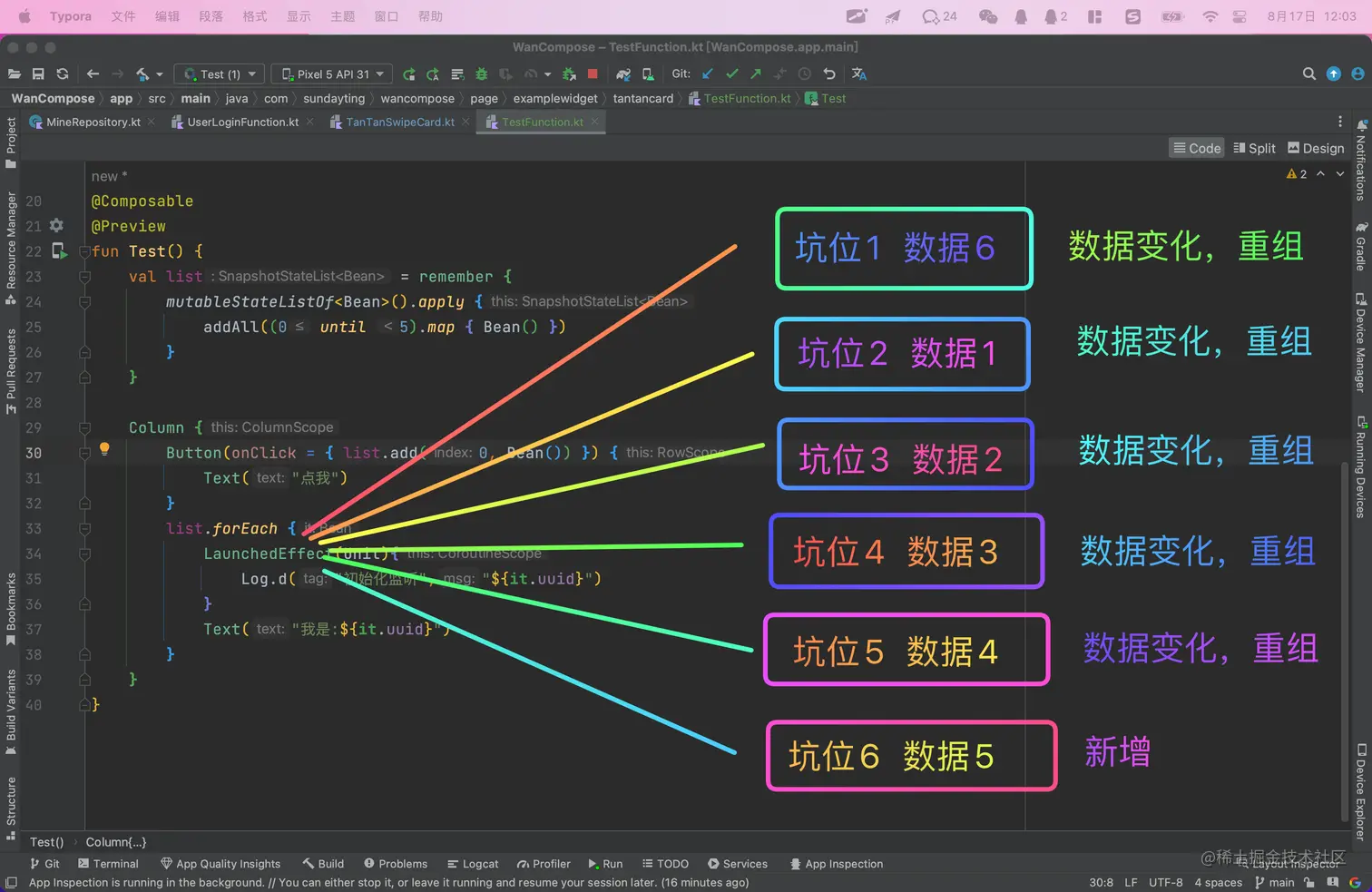
Task: Click the yellow lightbulb intention icon
Action: (x=104, y=448)
